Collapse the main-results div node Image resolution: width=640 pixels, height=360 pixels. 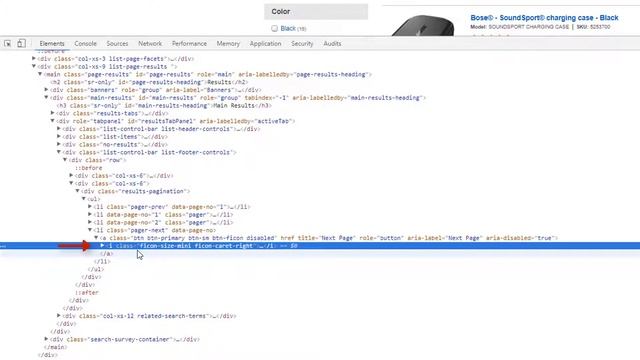[x=47, y=97]
